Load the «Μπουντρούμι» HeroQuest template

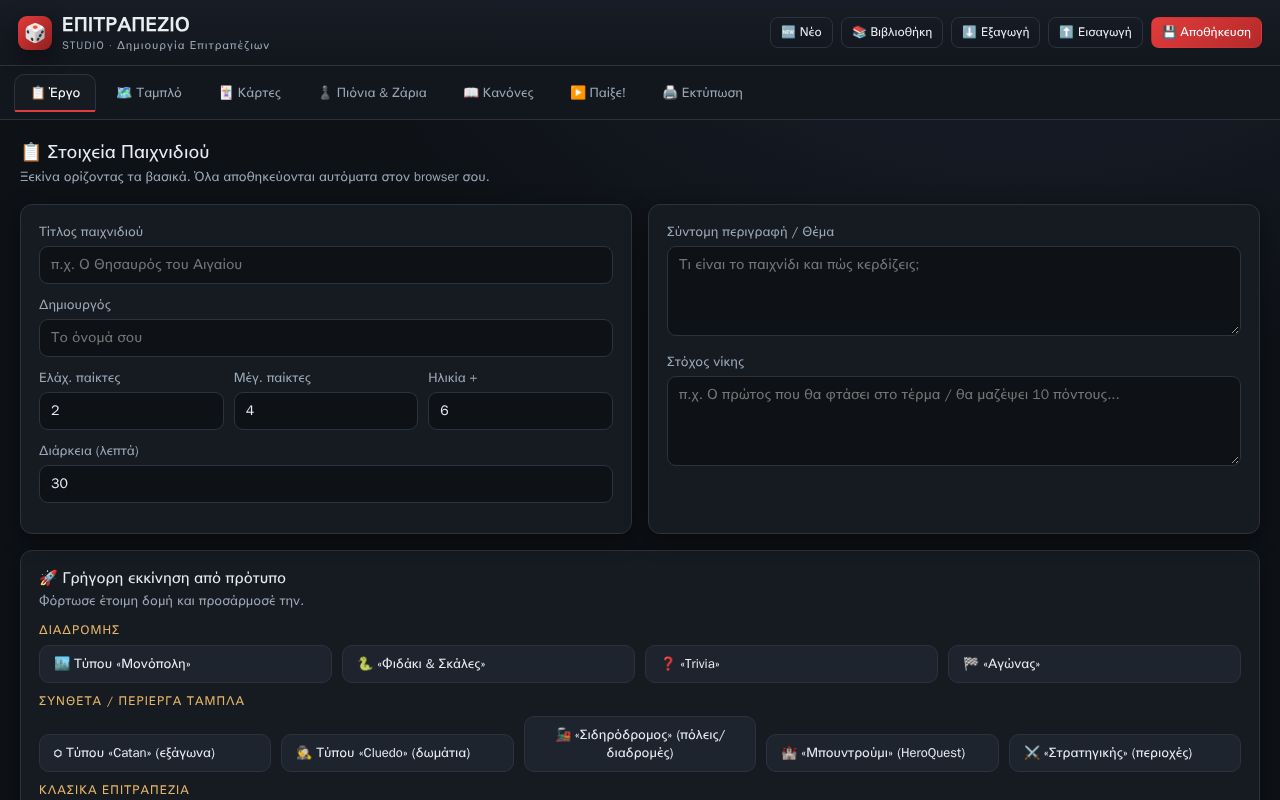click(x=882, y=753)
